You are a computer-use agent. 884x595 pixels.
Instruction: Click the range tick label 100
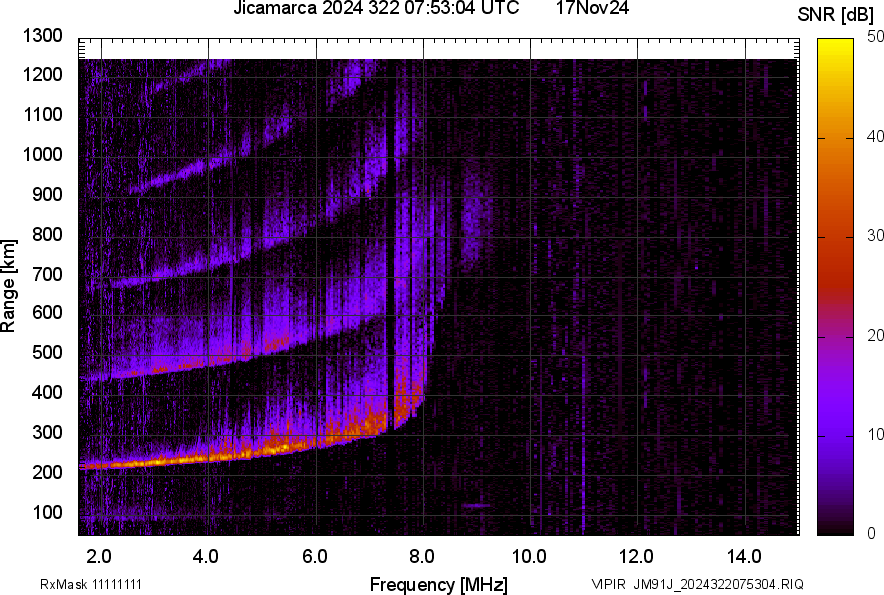coord(47,512)
